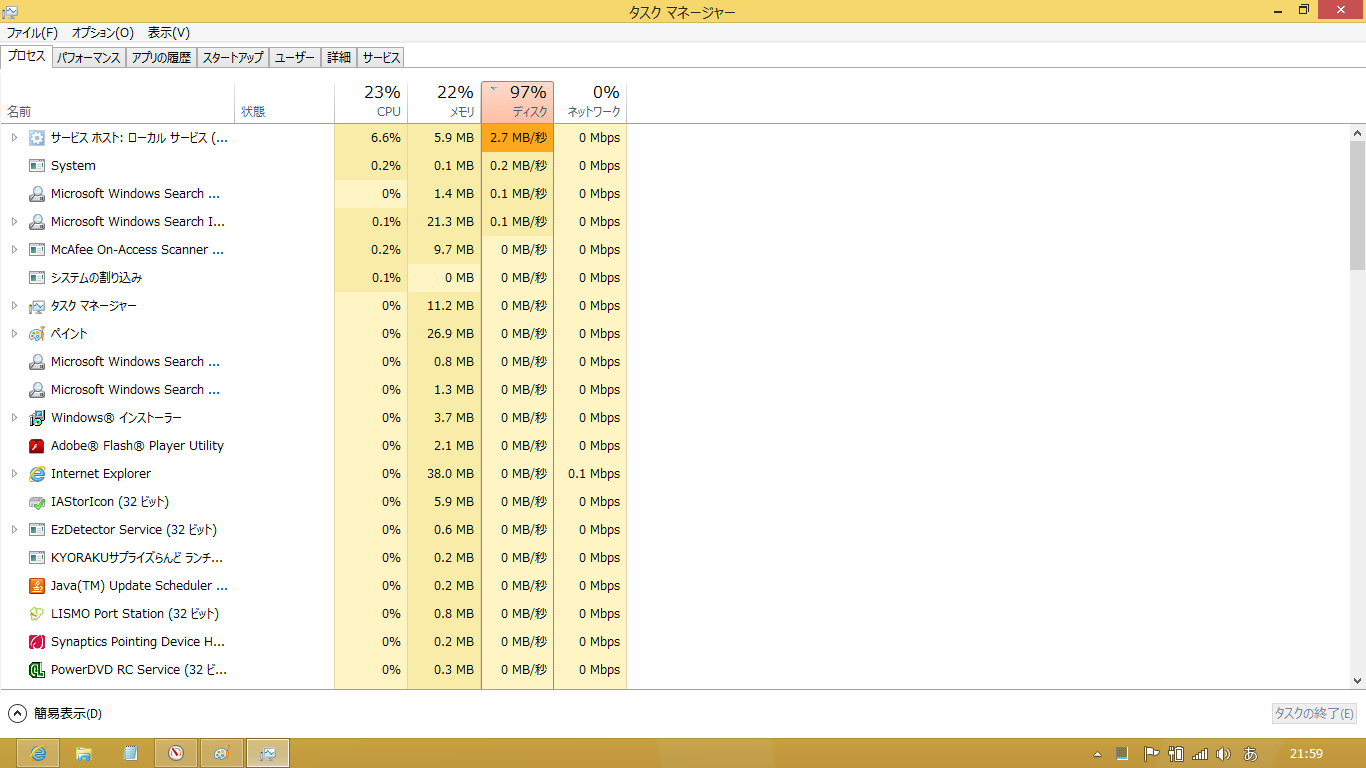1366x768 pixels.
Task: Open the volume control in system tray
Action: (x=1222, y=754)
